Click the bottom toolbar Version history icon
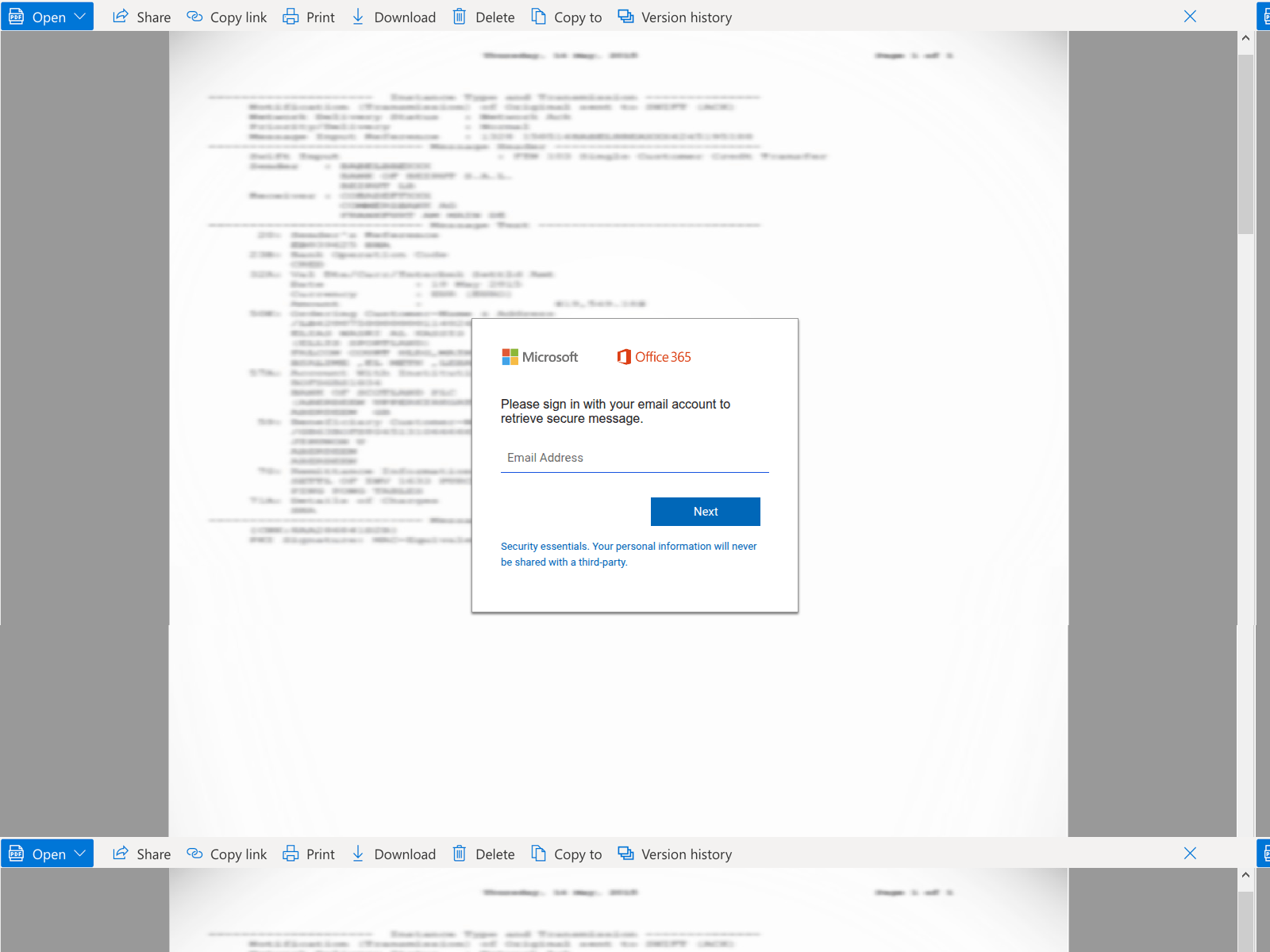1270x952 pixels. coord(625,854)
